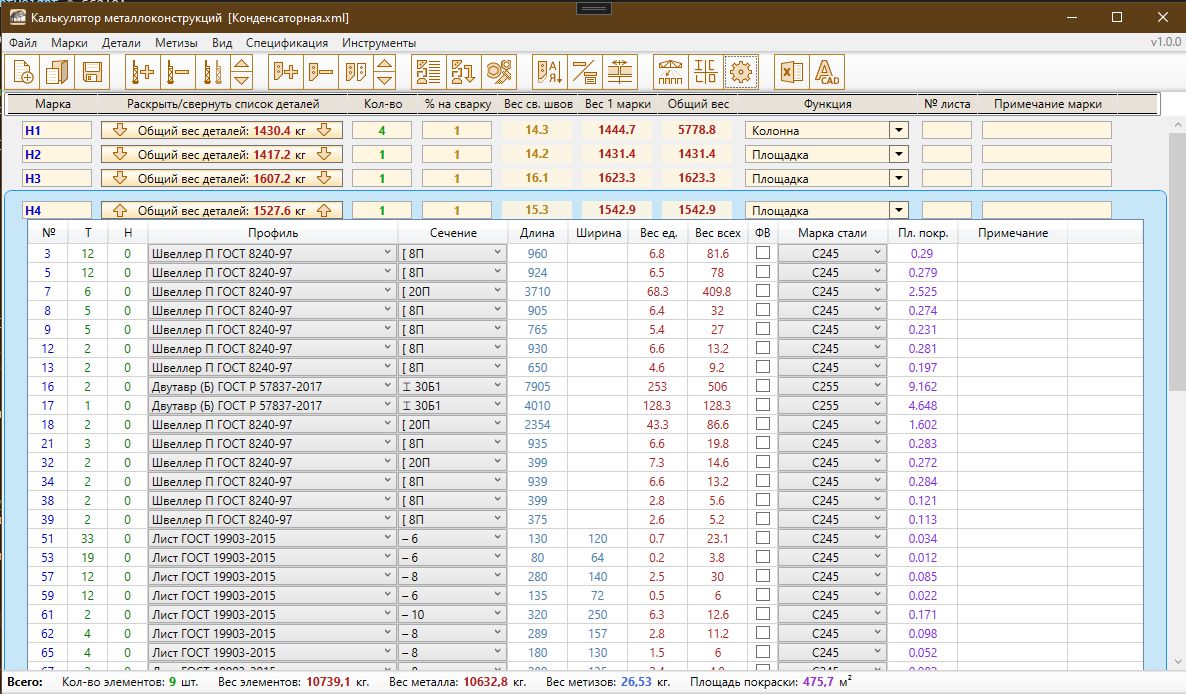
Task: Open the details list icon
Action: pyautogui.click(x=429, y=73)
